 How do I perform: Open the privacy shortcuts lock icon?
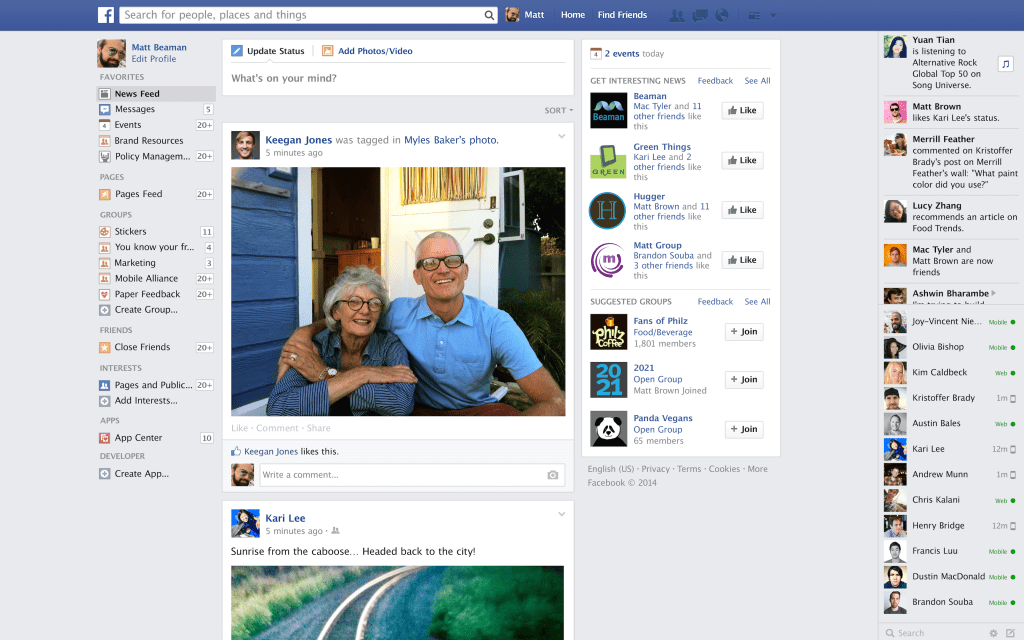point(754,15)
